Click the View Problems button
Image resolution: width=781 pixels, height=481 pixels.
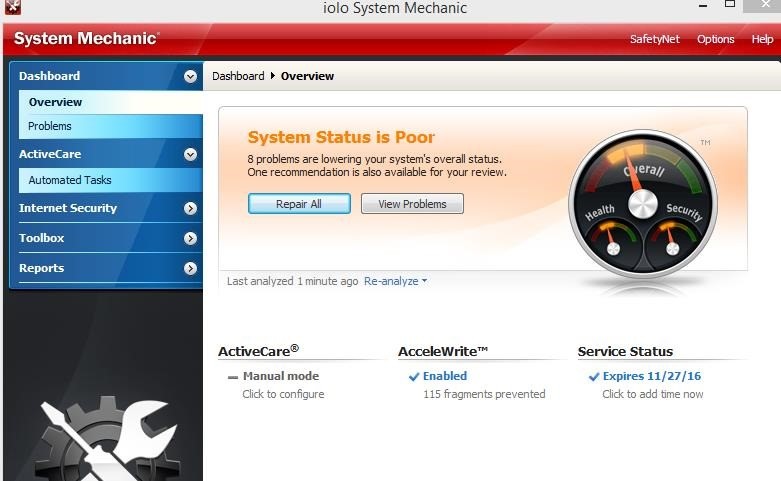[412, 204]
